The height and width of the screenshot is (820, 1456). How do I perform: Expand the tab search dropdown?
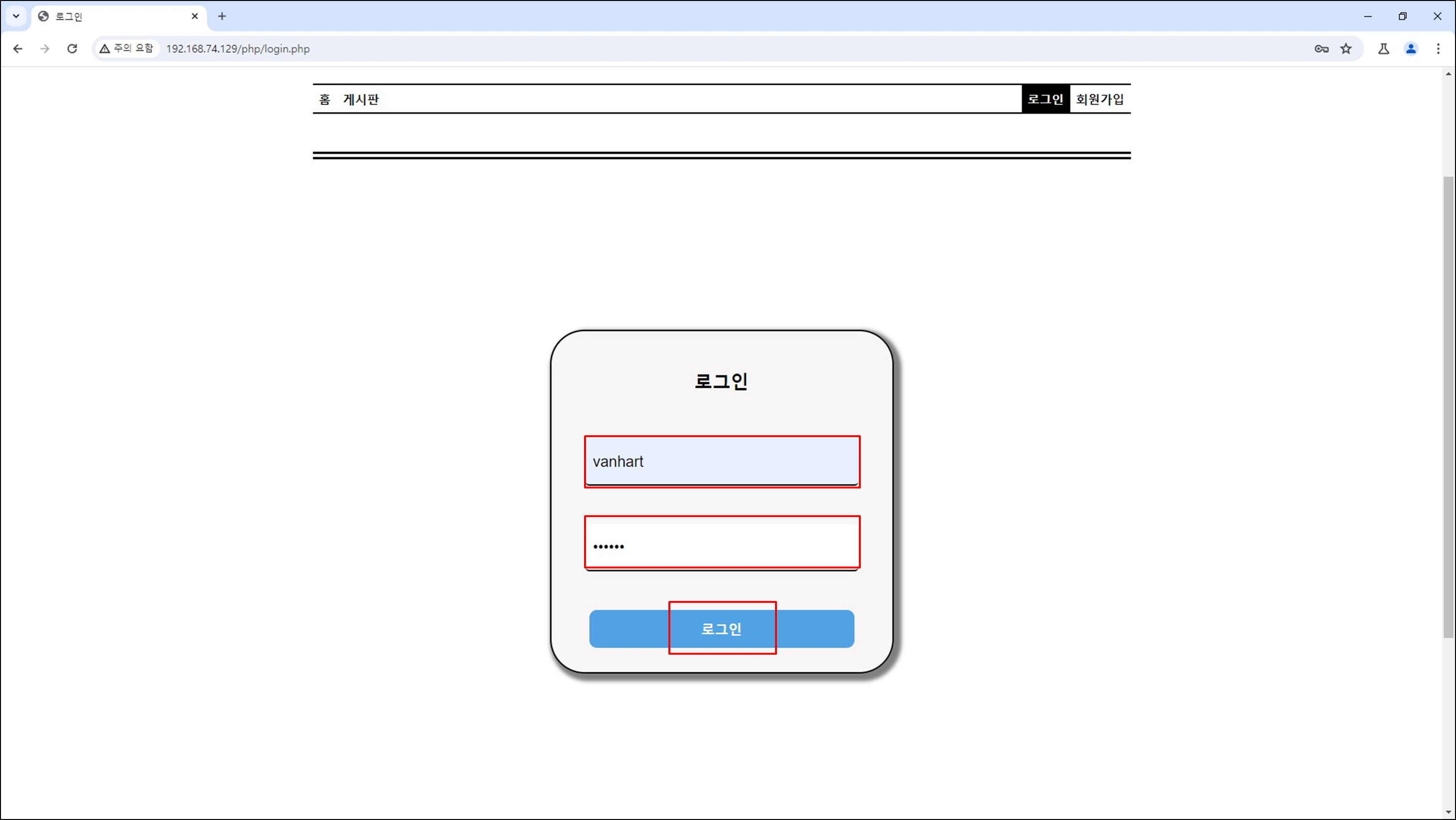coord(16,16)
